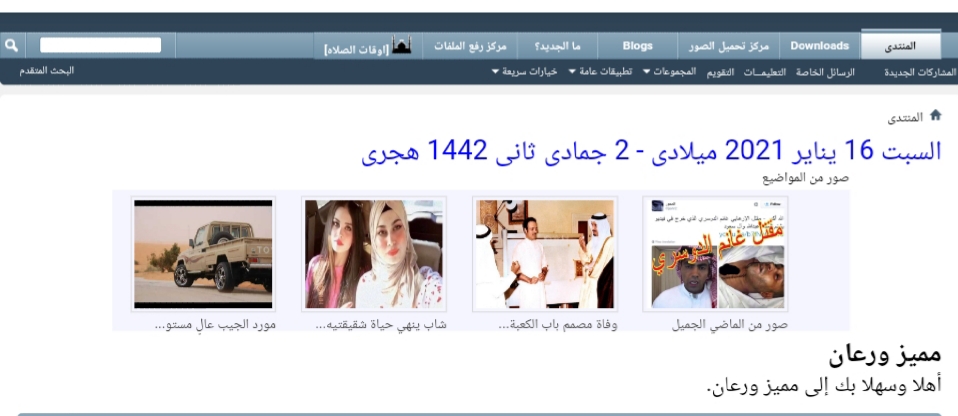The width and height of the screenshot is (958, 416).
Task: Click the البحث المتقدم link
Action: (48, 71)
